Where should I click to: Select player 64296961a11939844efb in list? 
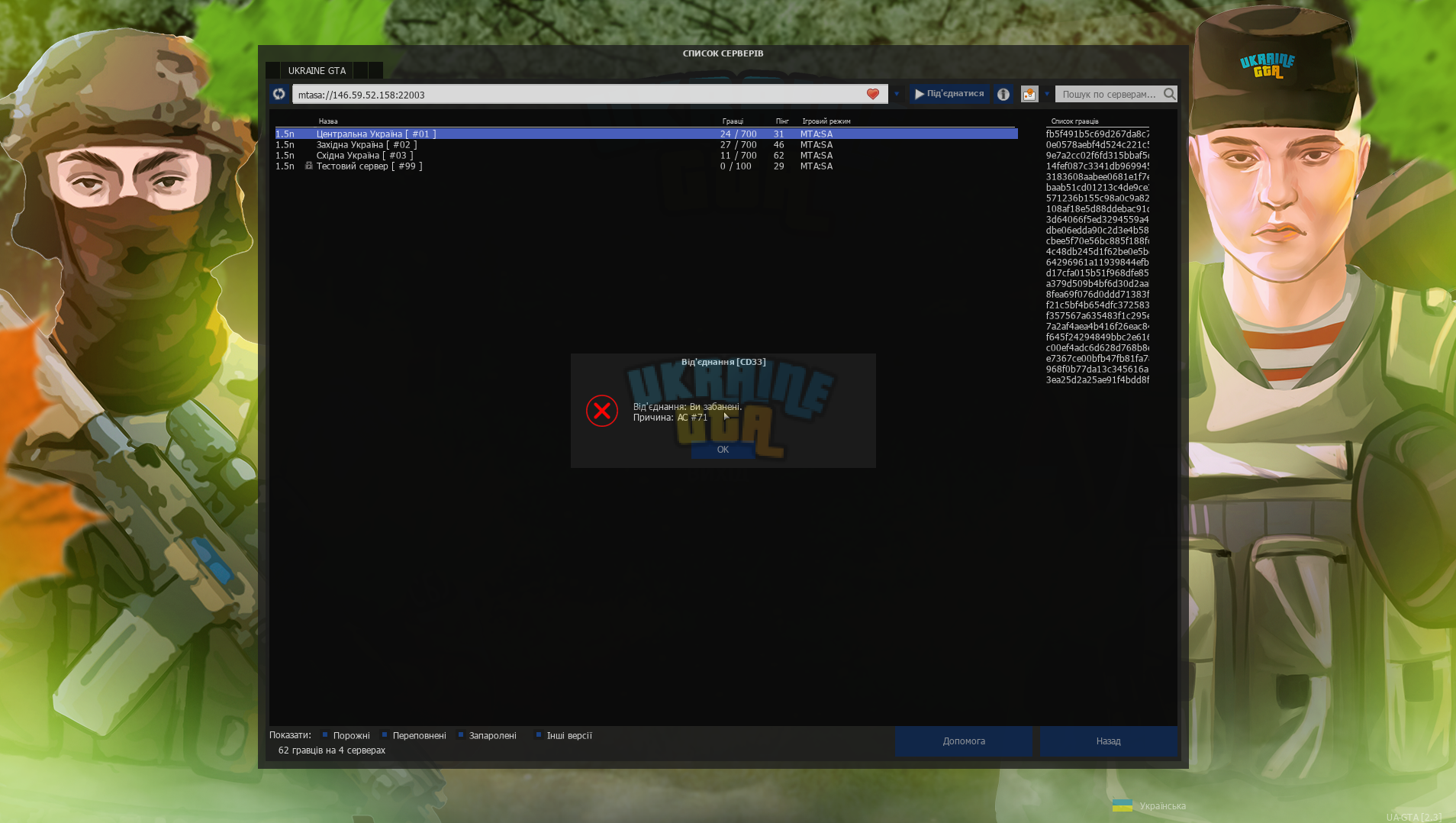(x=1097, y=262)
